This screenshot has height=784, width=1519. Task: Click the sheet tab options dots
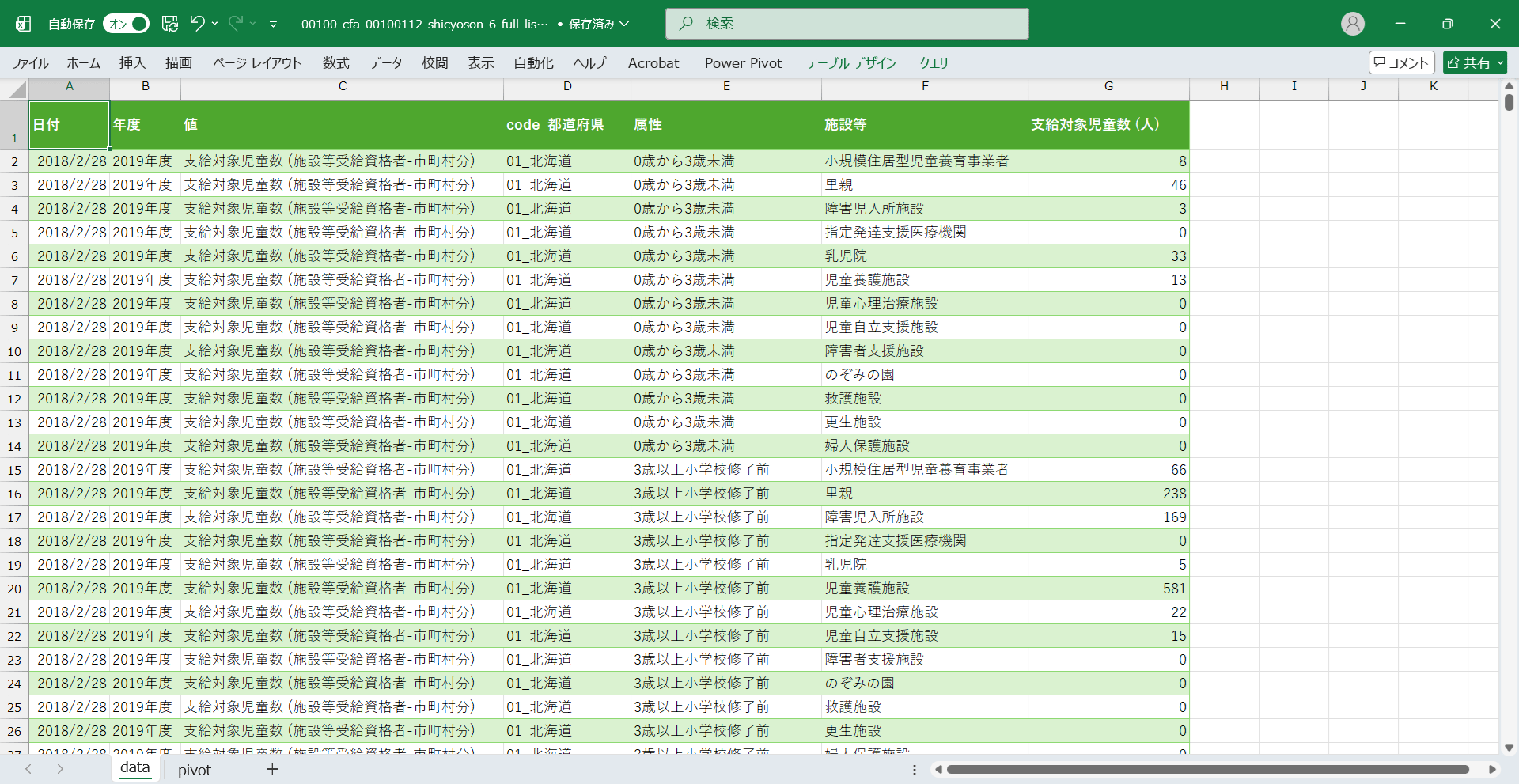[x=915, y=770]
